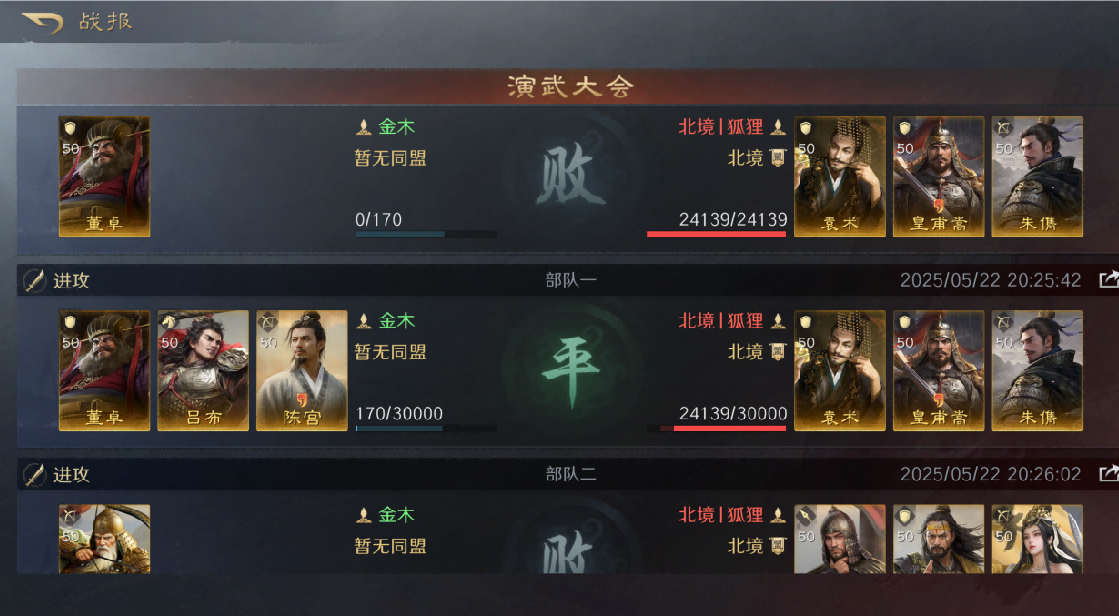Click the 北境 alliance flag icon in top report
This screenshot has width=1119, height=616.
777,158
